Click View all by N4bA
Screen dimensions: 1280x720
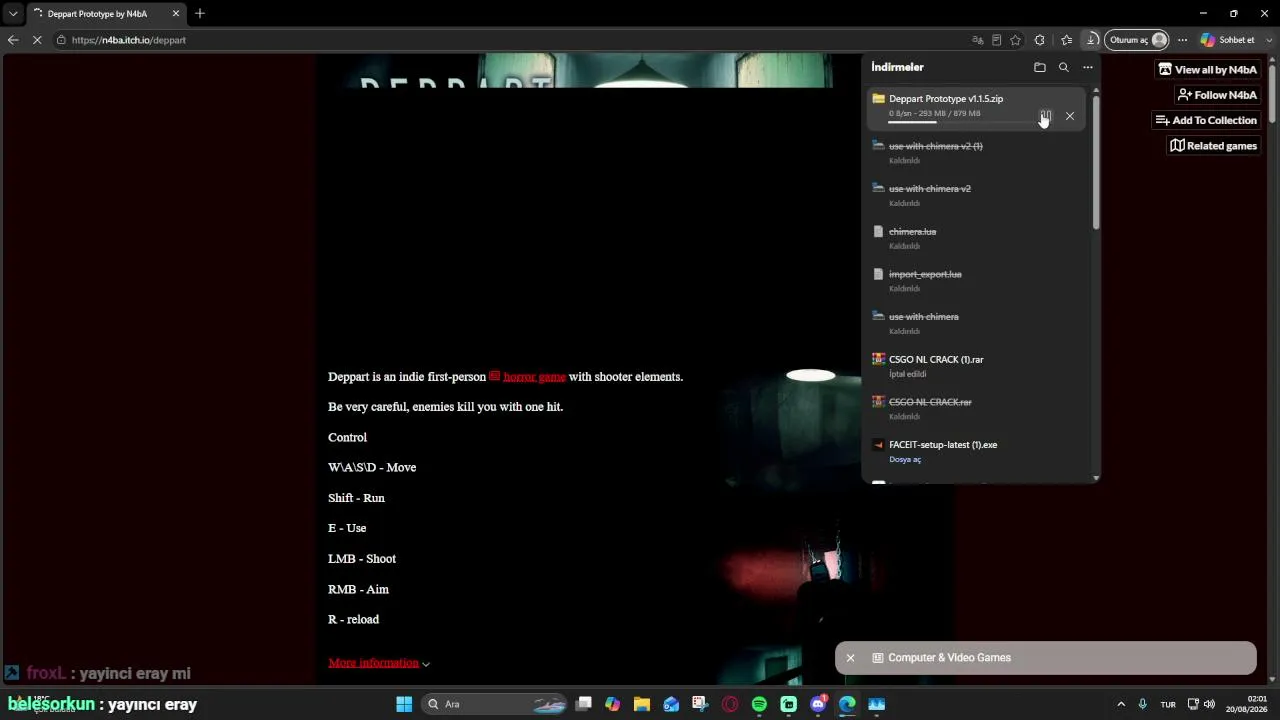tap(1207, 70)
